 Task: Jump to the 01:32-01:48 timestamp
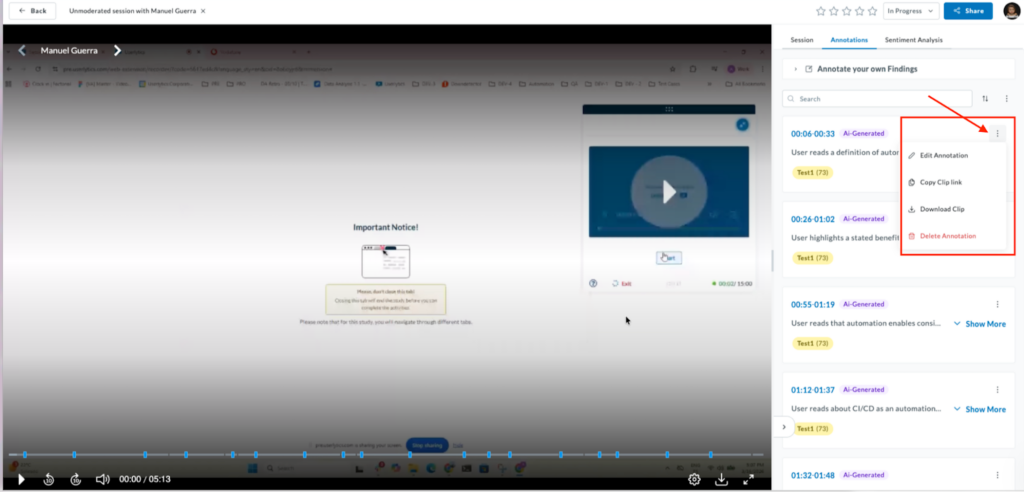pos(812,476)
